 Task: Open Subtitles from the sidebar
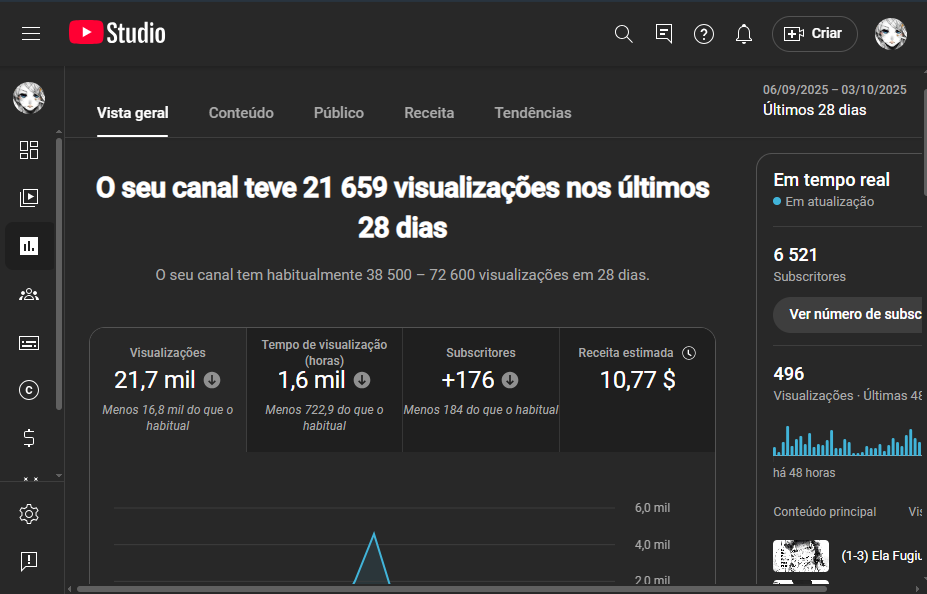(29, 343)
